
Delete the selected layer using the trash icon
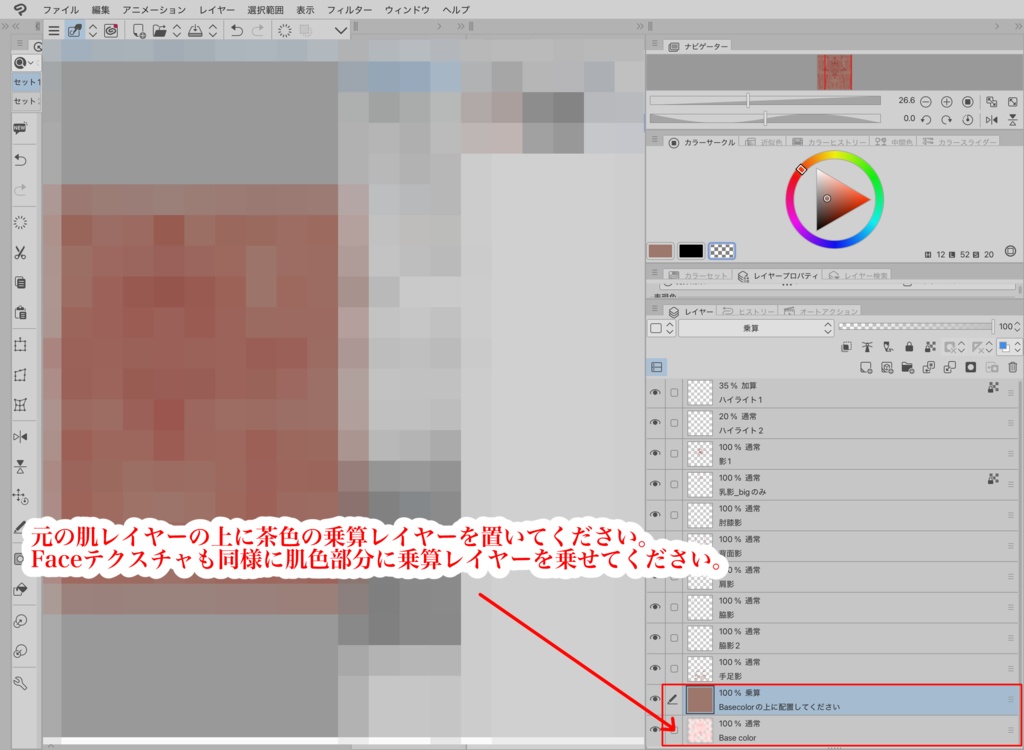coord(1011,367)
